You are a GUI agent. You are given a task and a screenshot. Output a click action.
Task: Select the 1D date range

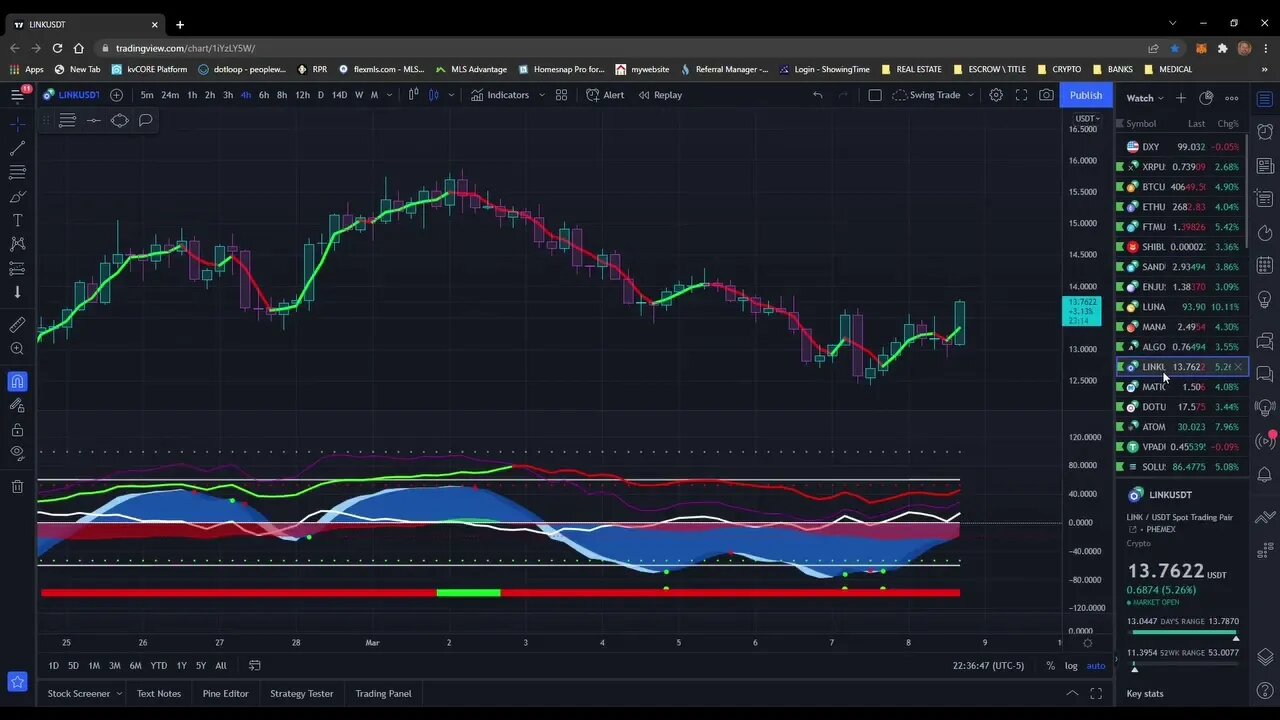tap(54, 666)
